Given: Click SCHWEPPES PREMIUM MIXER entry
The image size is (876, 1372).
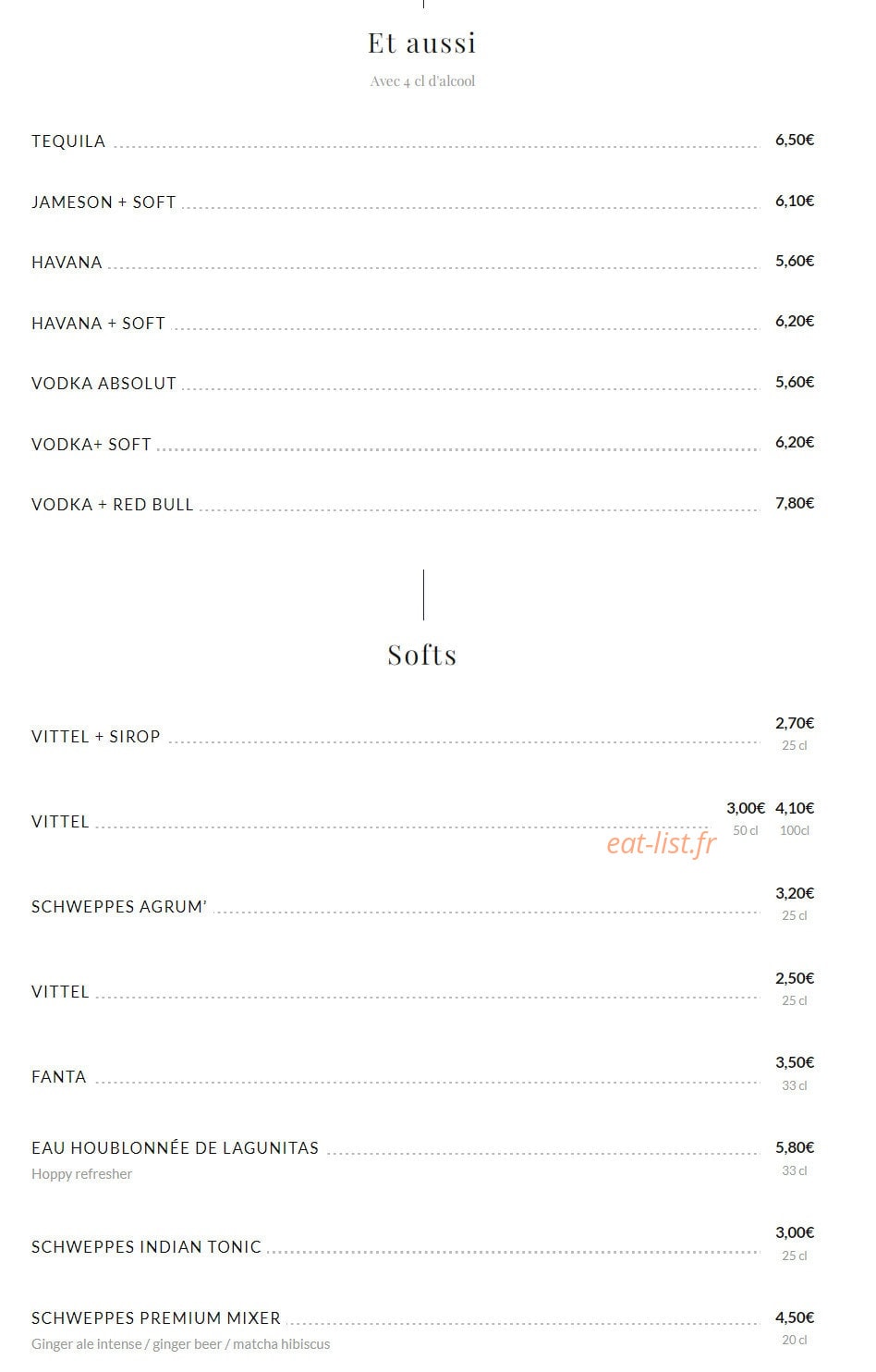Looking at the screenshot, I should pos(156,1318).
